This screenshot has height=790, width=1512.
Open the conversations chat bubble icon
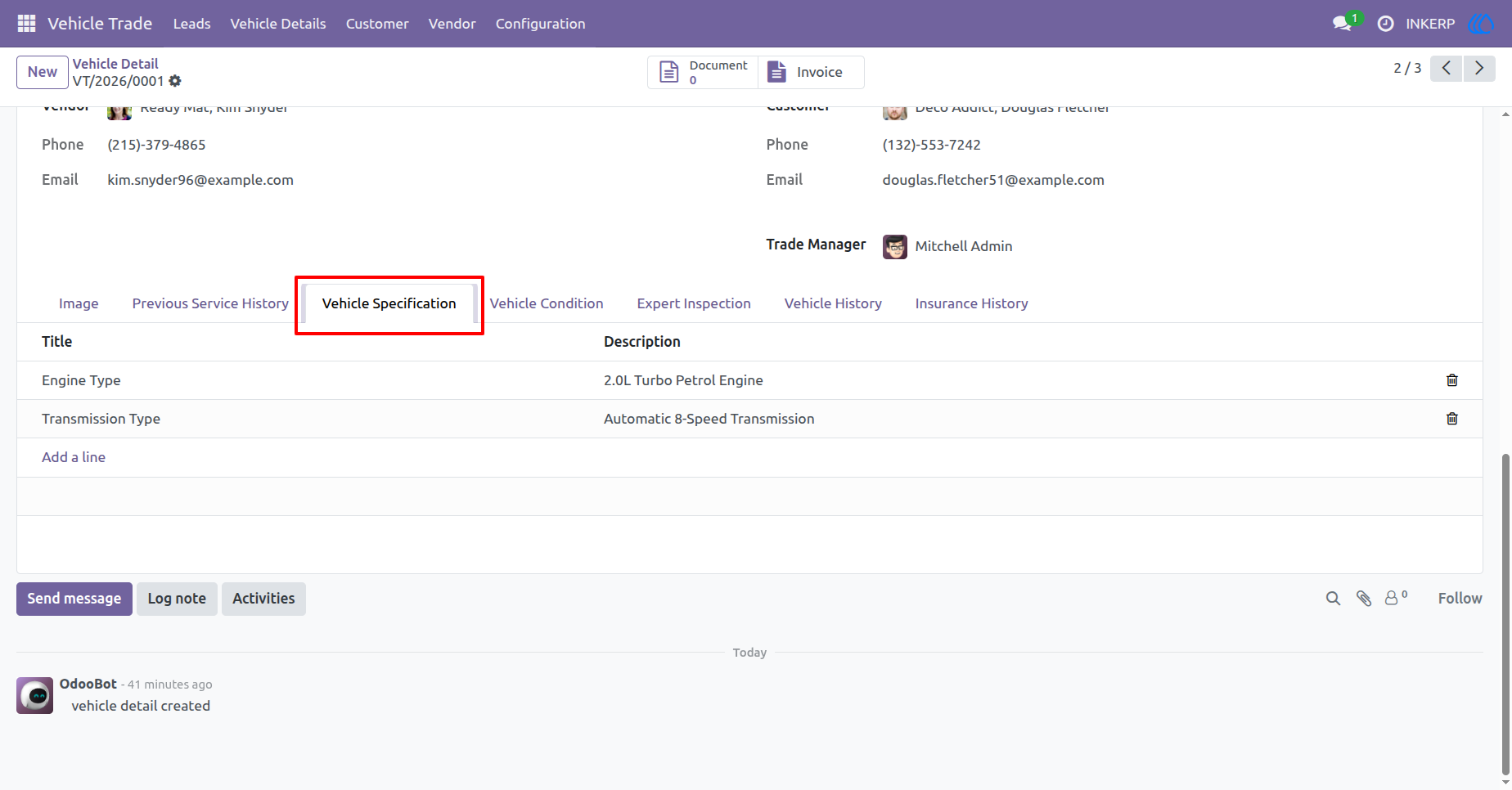(x=1342, y=24)
